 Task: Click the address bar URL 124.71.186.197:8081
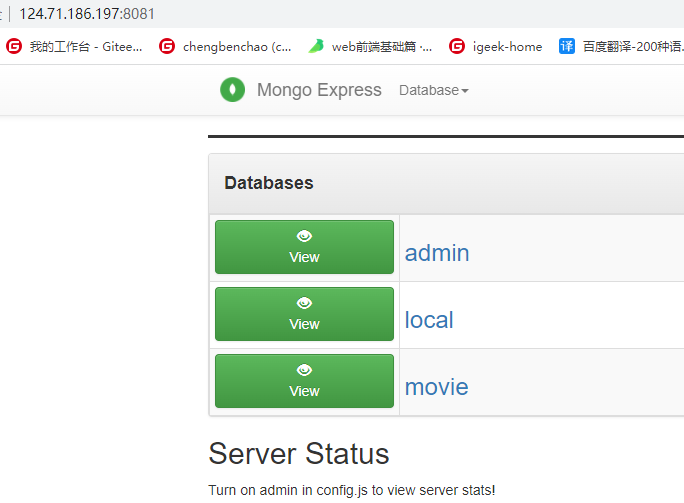pyautogui.click(x=87, y=14)
